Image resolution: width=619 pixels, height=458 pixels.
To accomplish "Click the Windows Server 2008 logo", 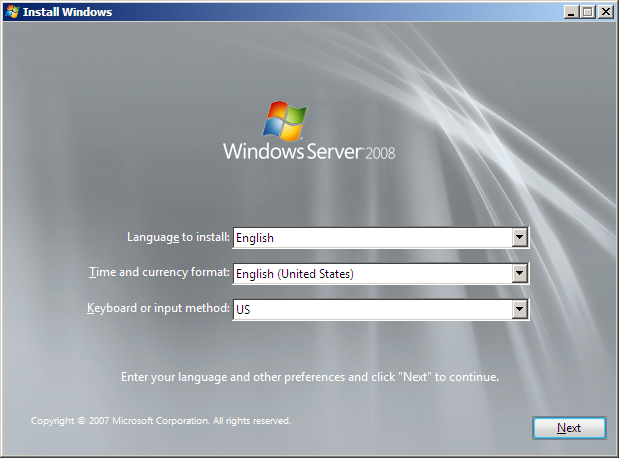I will [x=309, y=131].
